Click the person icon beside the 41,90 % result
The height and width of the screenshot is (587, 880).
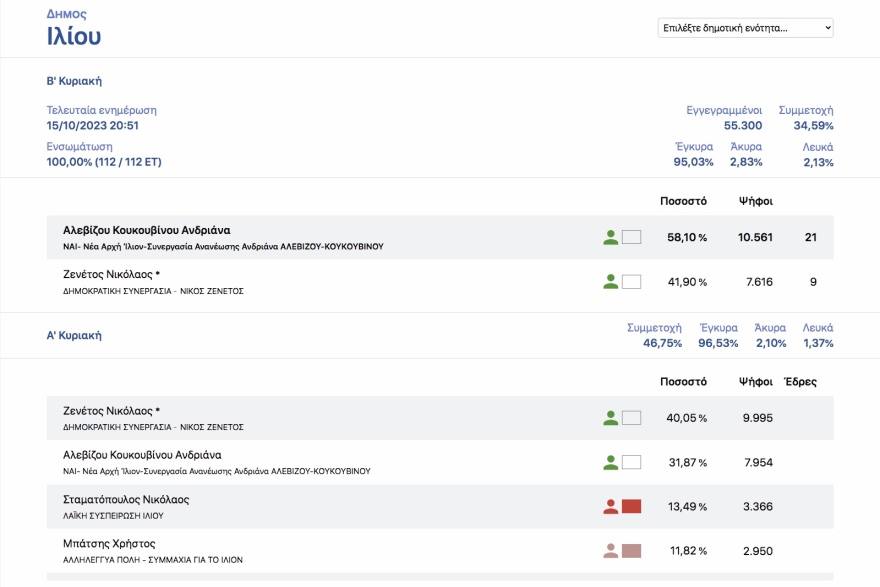click(x=611, y=282)
